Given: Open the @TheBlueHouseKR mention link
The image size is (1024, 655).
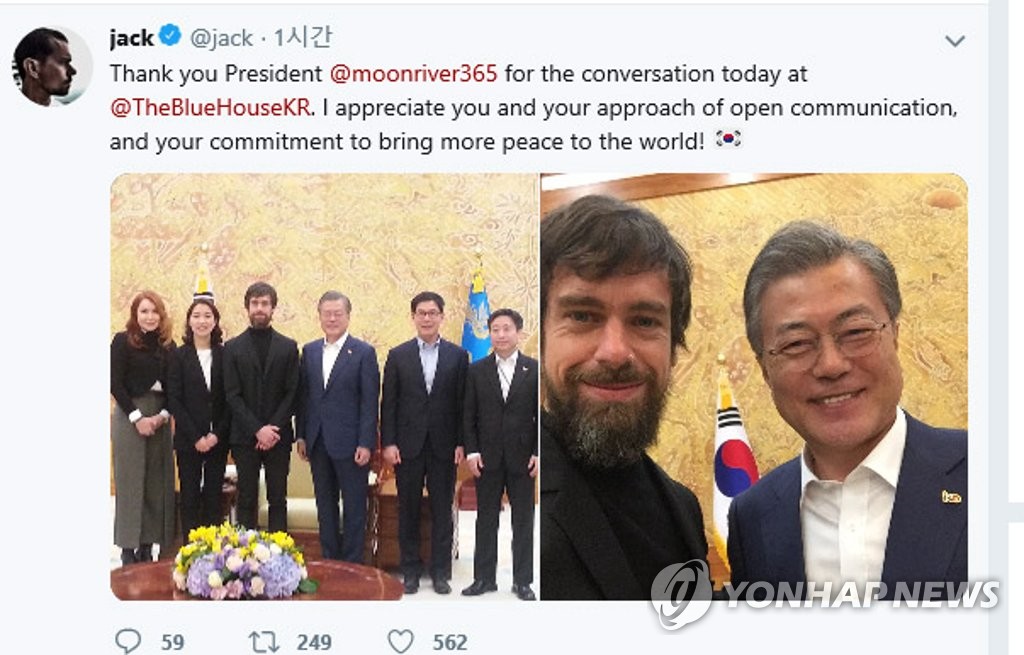Looking at the screenshot, I should 210,108.
